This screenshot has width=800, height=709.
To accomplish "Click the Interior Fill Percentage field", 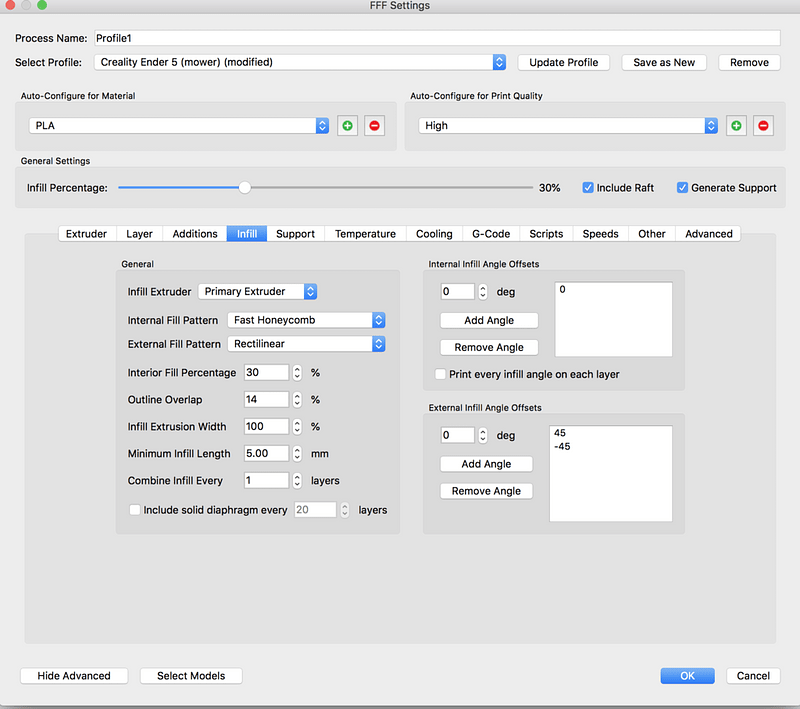I will [x=266, y=372].
